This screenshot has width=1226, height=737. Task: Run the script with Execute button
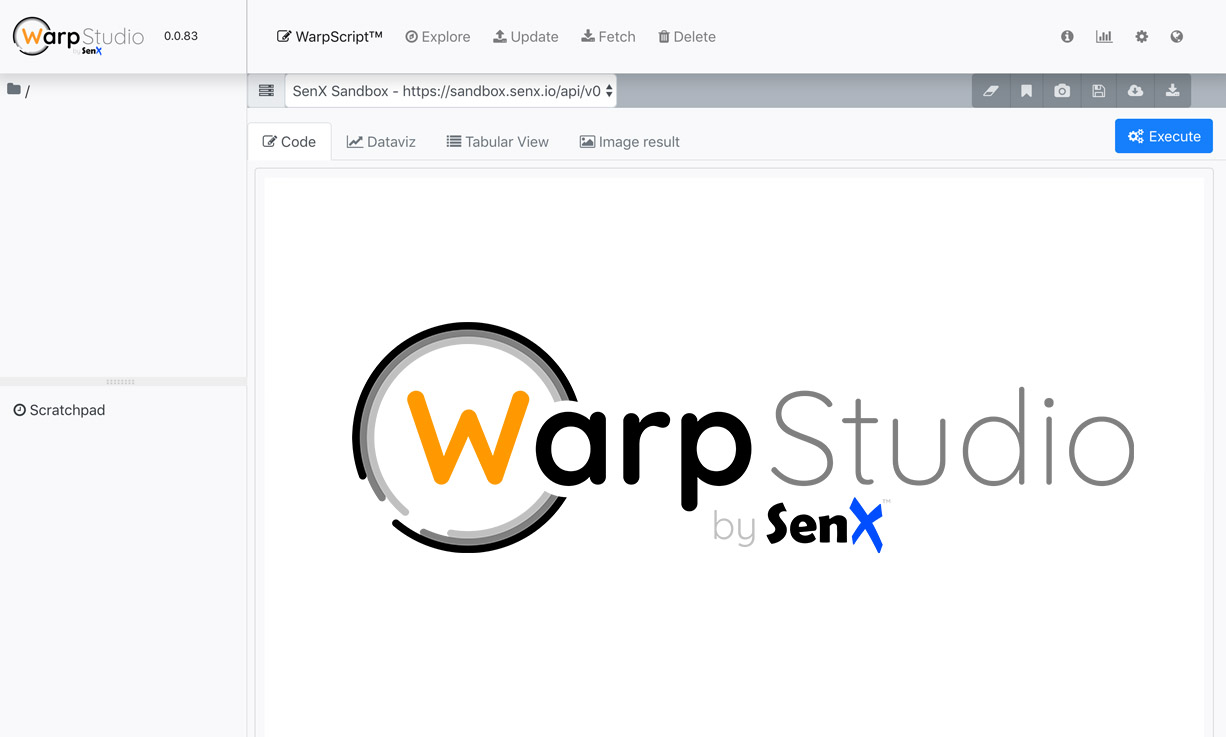click(x=1164, y=136)
